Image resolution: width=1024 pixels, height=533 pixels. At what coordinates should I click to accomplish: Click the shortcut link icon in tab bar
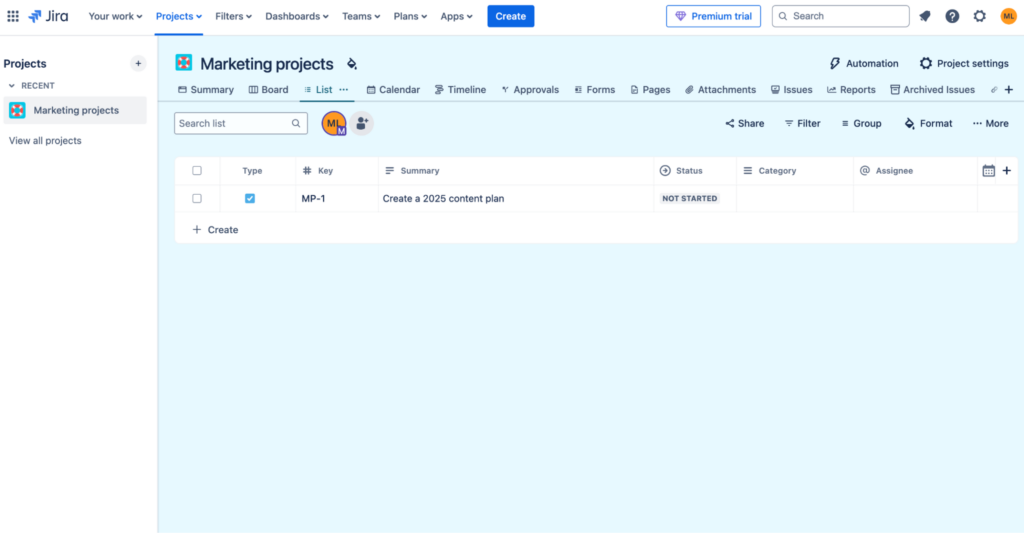tap(994, 89)
